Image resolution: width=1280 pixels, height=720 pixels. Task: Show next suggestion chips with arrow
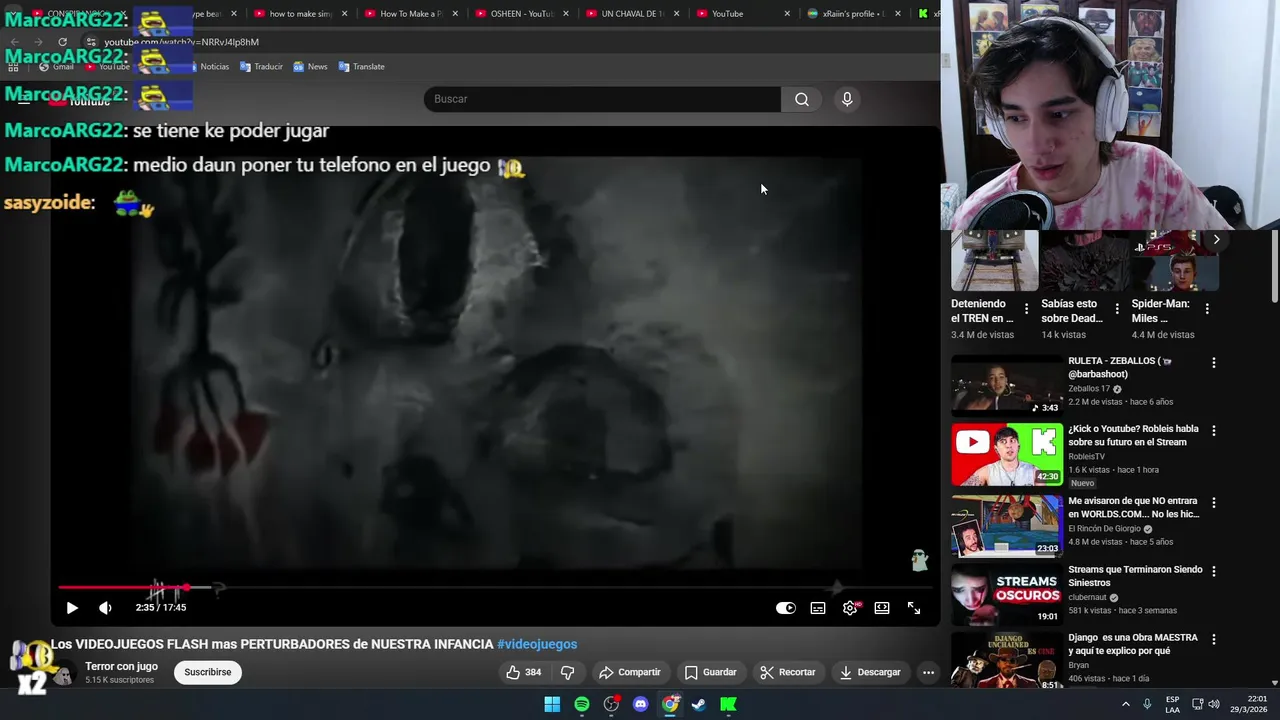pyautogui.click(x=1216, y=240)
